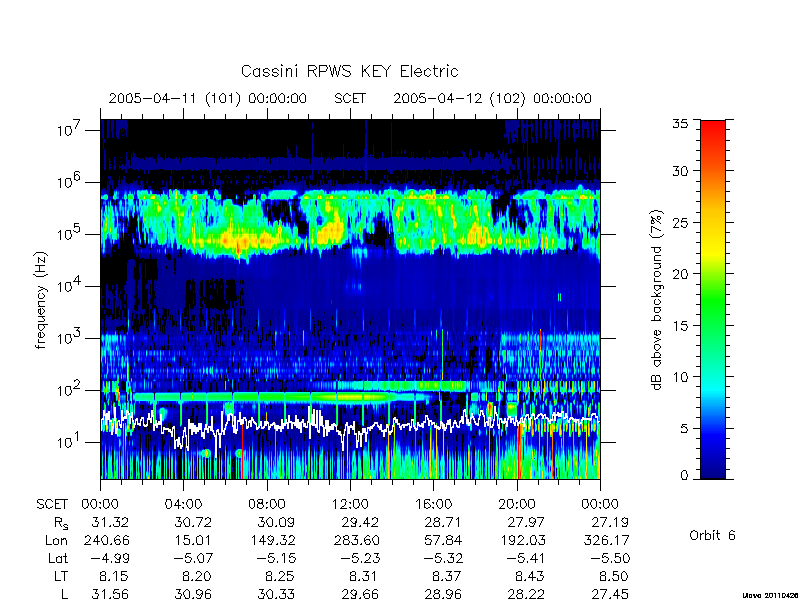Click the LT value 8.31
Screen dimensions: 800x600
(x=364, y=577)
